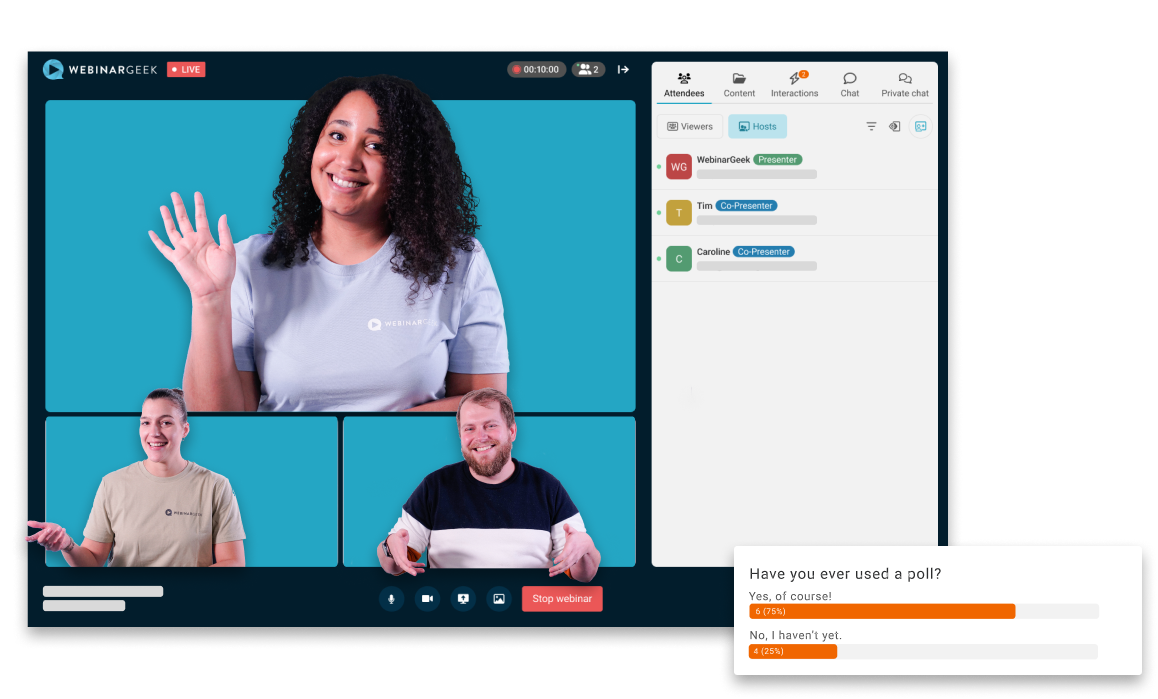The image size is (1158, 699).
Task: Toggle the camera on or off
Action: (427, 599)
